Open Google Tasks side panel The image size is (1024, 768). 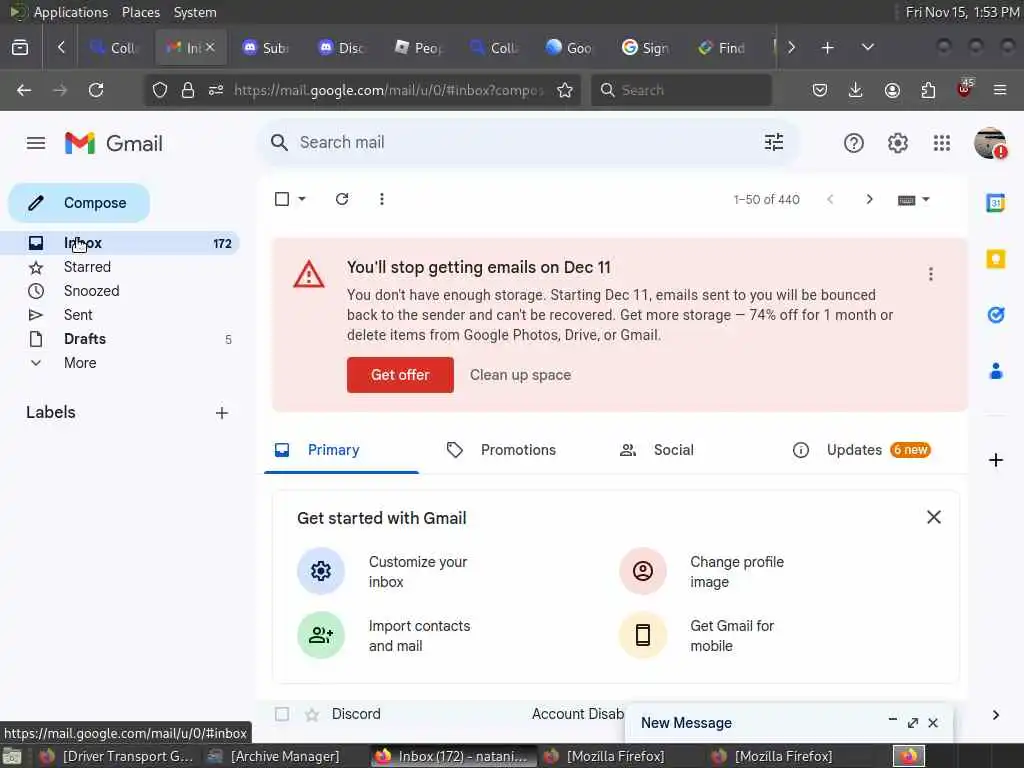coord(995,315)
